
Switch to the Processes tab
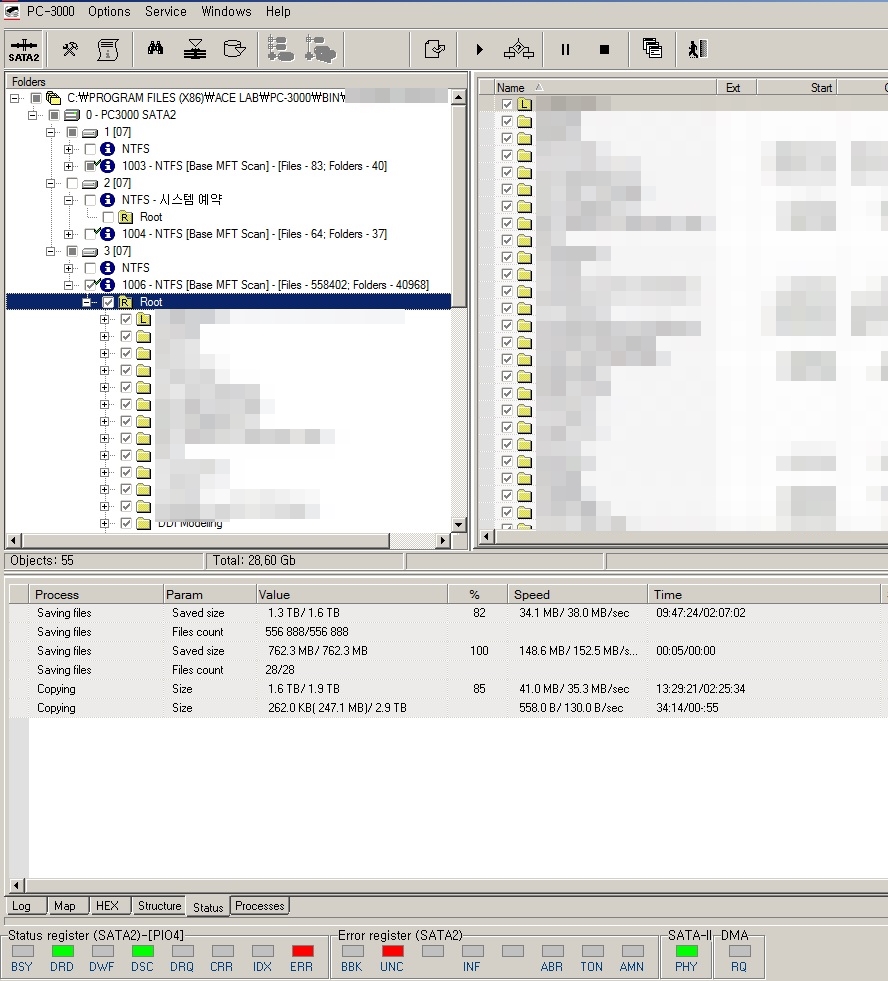point(260,906)
